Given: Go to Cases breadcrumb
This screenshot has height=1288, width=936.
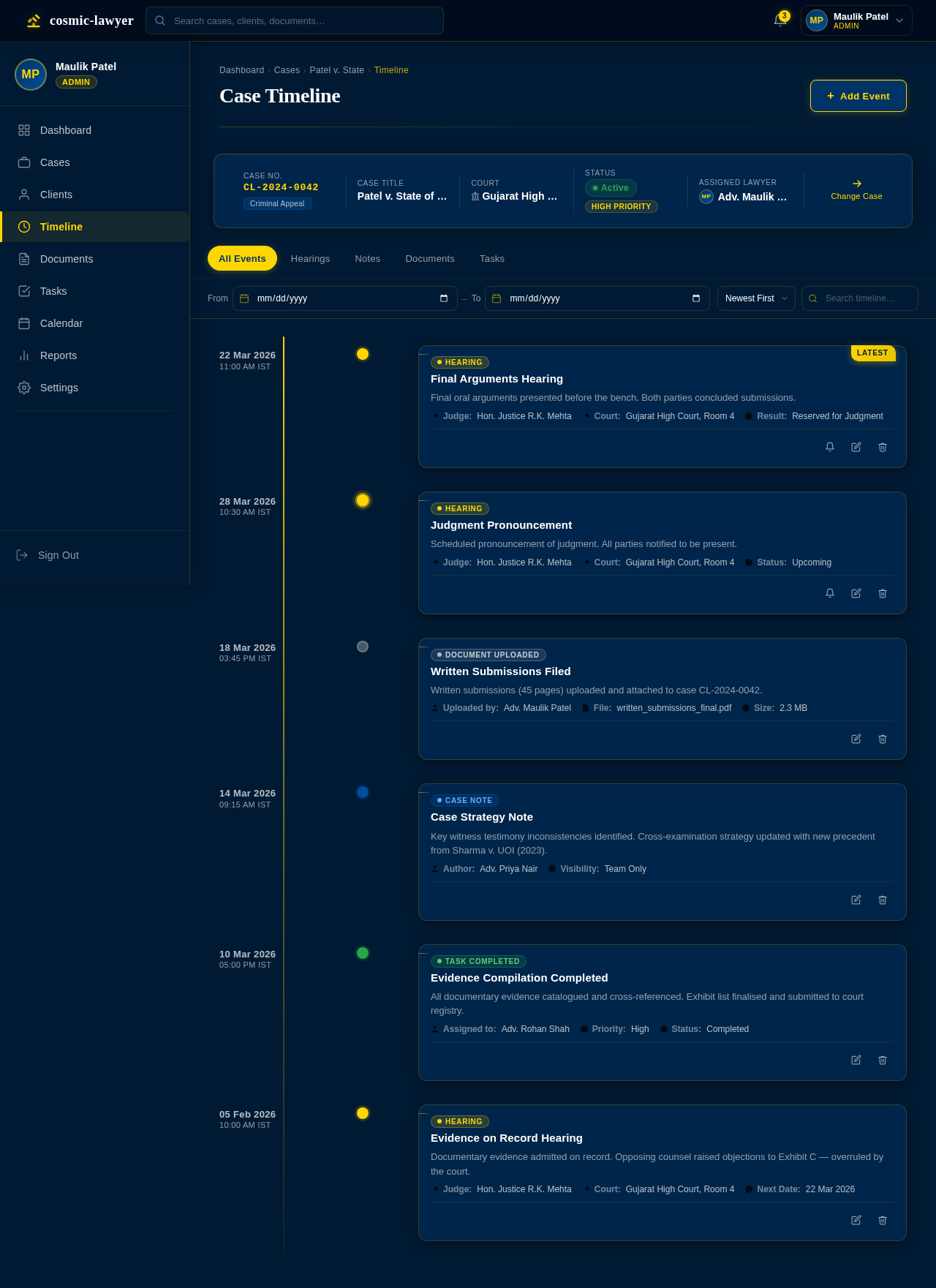Looking at the screenshot, I should [x=287, y=70].
